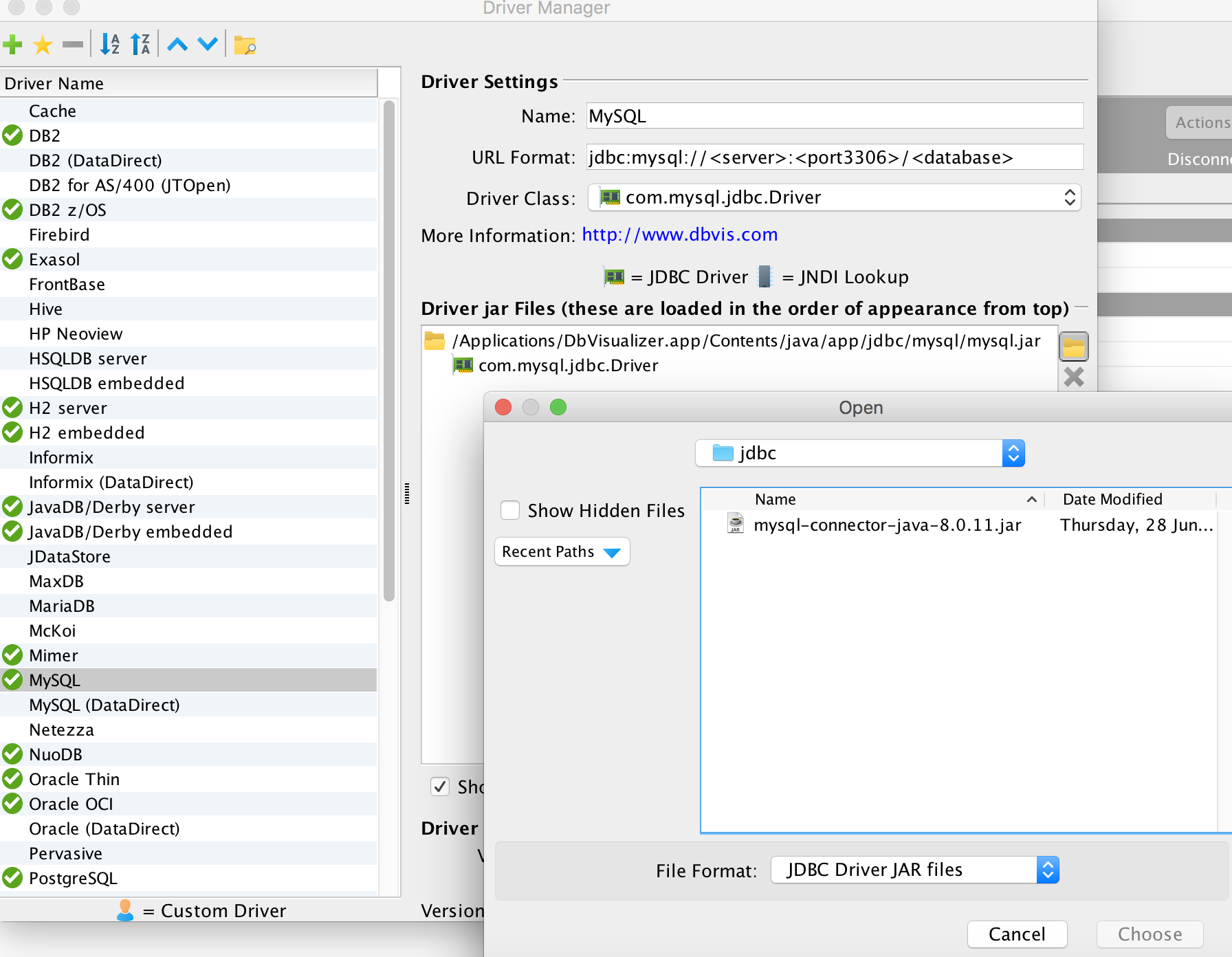Click driver chip icon beside com.mysql.jdbc.Driver in jar list

click(x=463, y=365)
